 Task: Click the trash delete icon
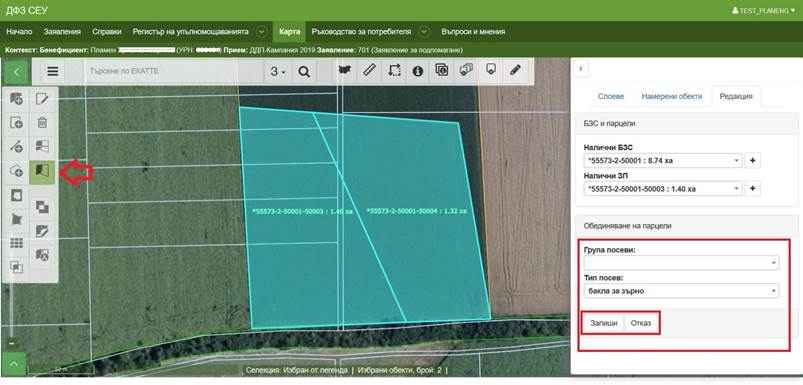click(x=42, y=123)
